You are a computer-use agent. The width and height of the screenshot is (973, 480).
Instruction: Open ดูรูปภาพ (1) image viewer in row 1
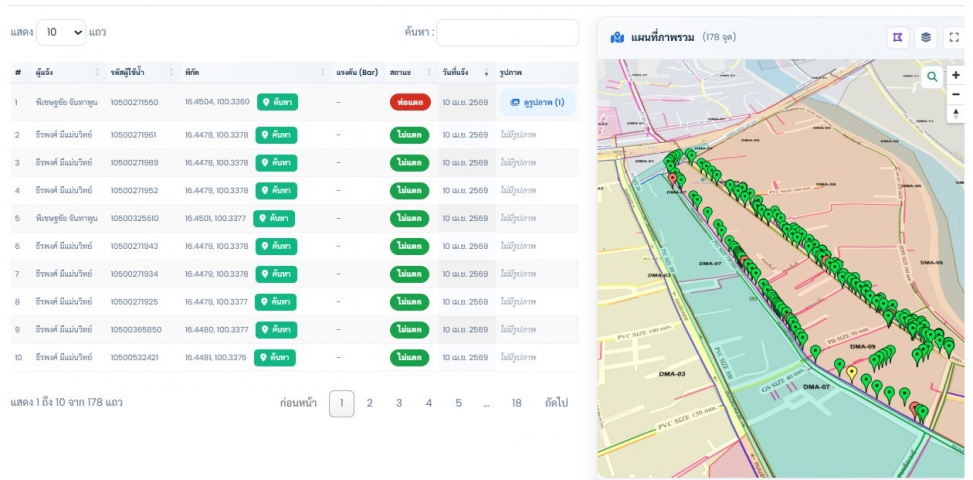537,102
